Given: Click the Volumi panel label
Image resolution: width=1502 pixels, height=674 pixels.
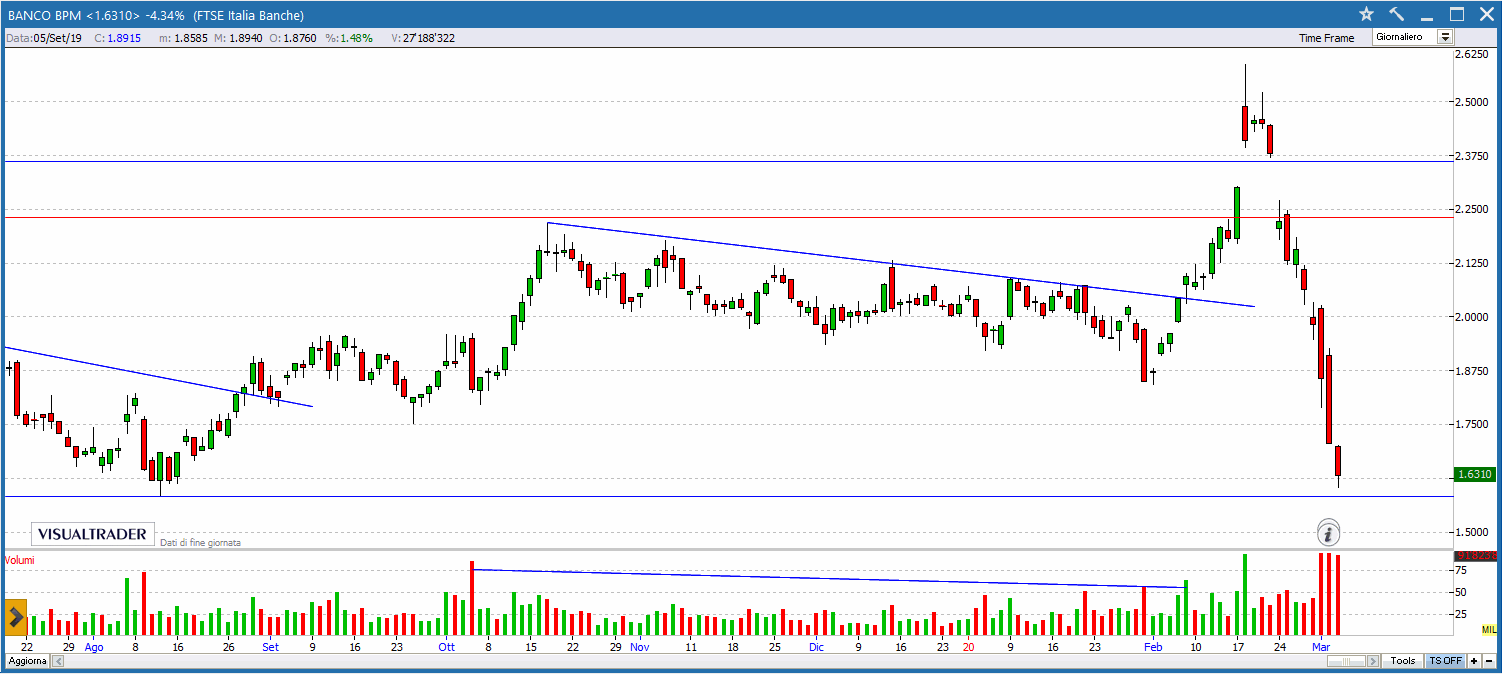Looking at the screenshot, I should [20, 560].
